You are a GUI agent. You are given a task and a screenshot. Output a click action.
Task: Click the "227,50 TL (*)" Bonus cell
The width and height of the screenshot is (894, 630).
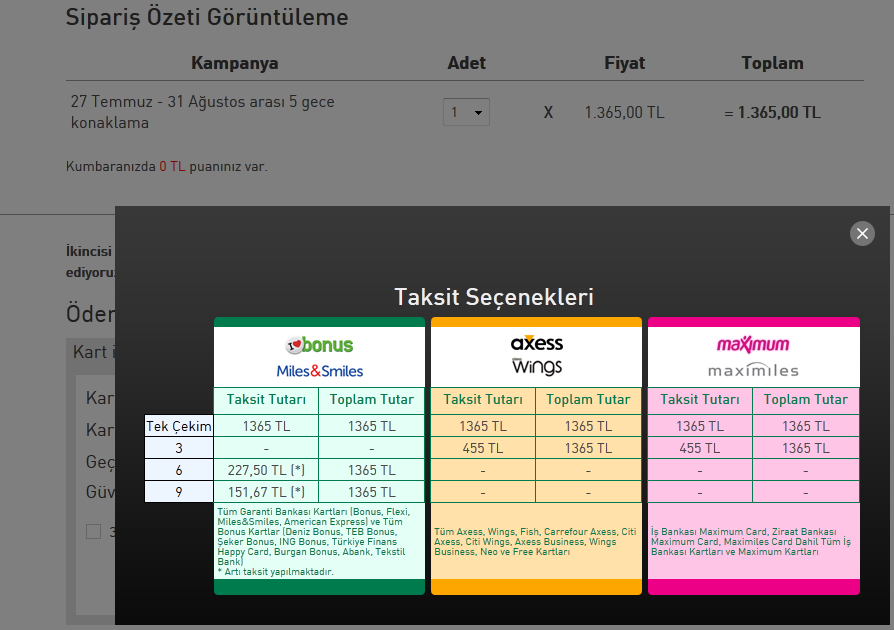(x=266, y=470)
